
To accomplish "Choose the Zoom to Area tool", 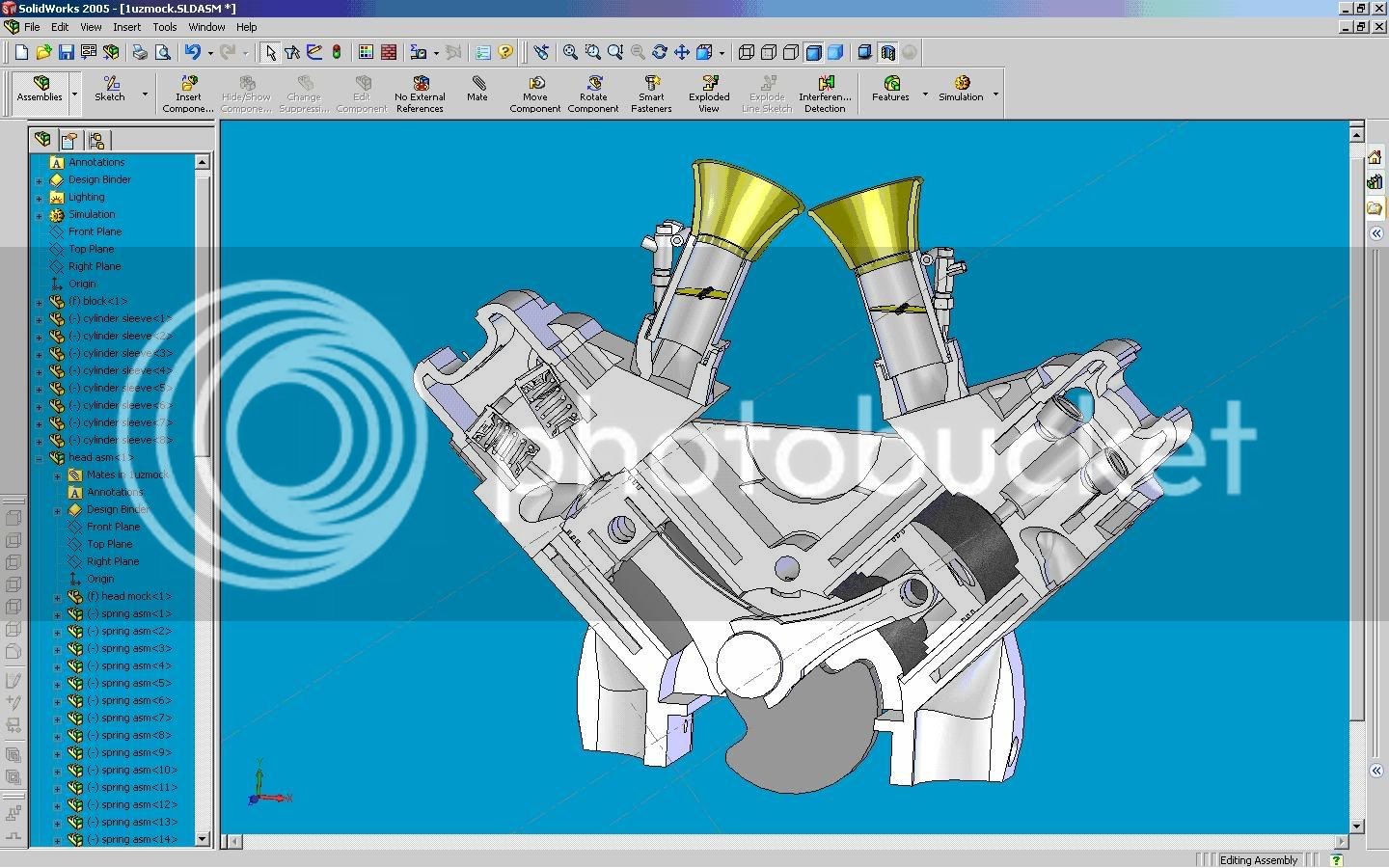I will [x=592, y=52].
